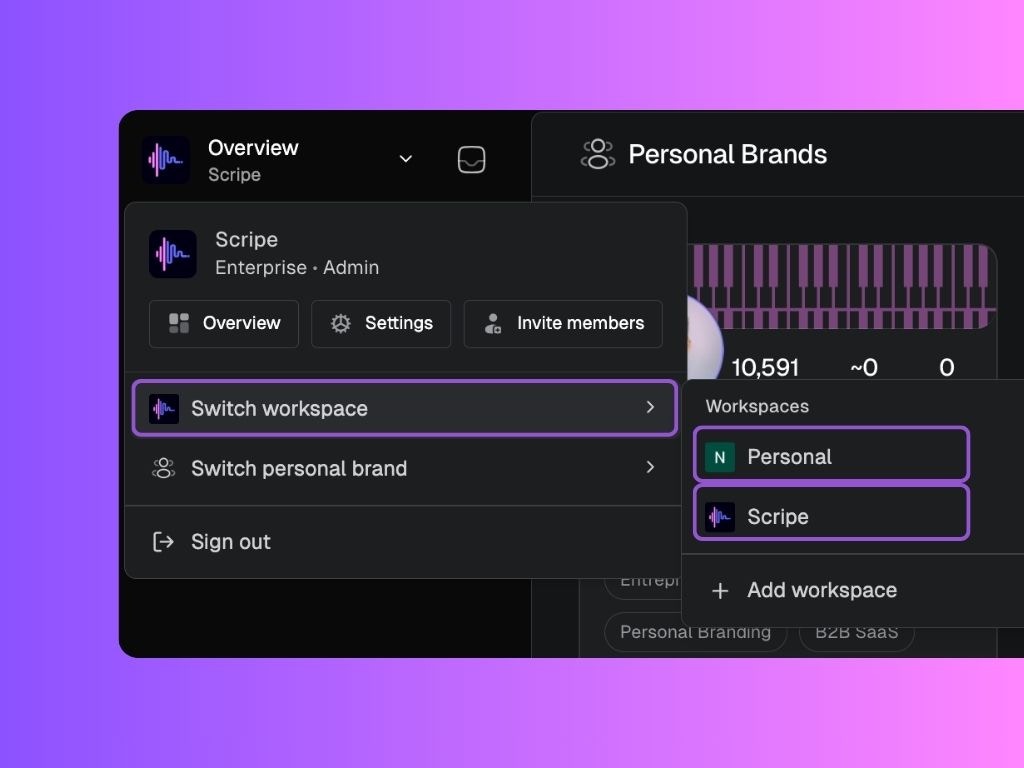Click the Personal Brands people icon

pyautogui.click(x=598, y=154)
